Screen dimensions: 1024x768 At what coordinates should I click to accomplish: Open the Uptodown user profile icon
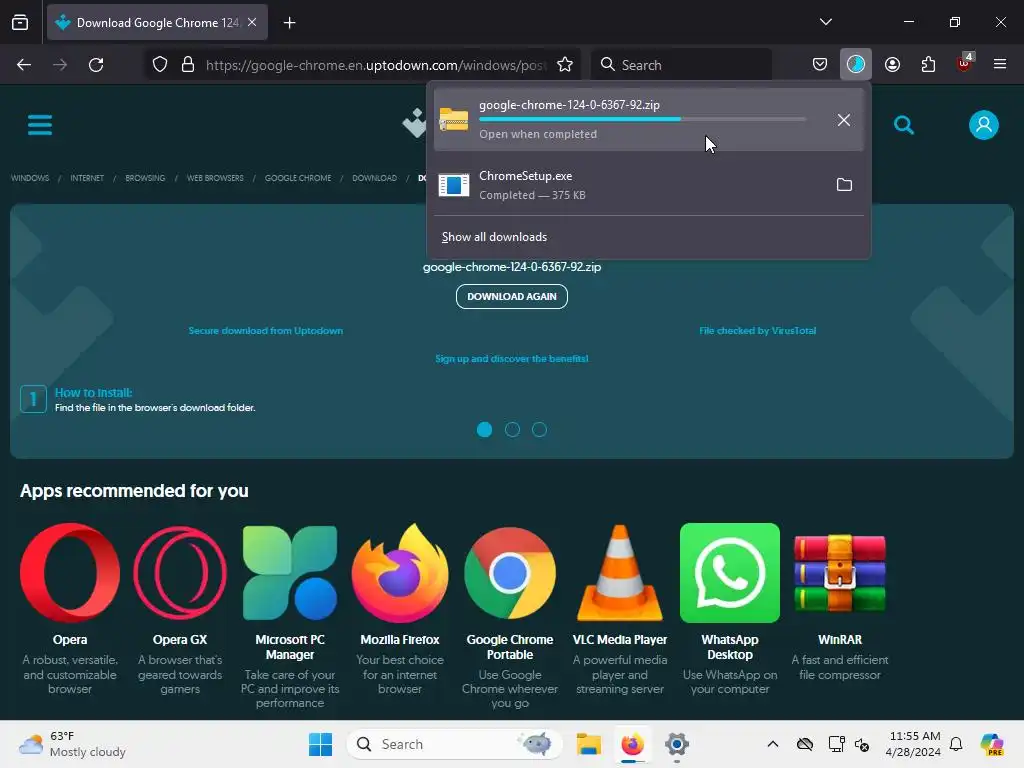click(984, 125)
